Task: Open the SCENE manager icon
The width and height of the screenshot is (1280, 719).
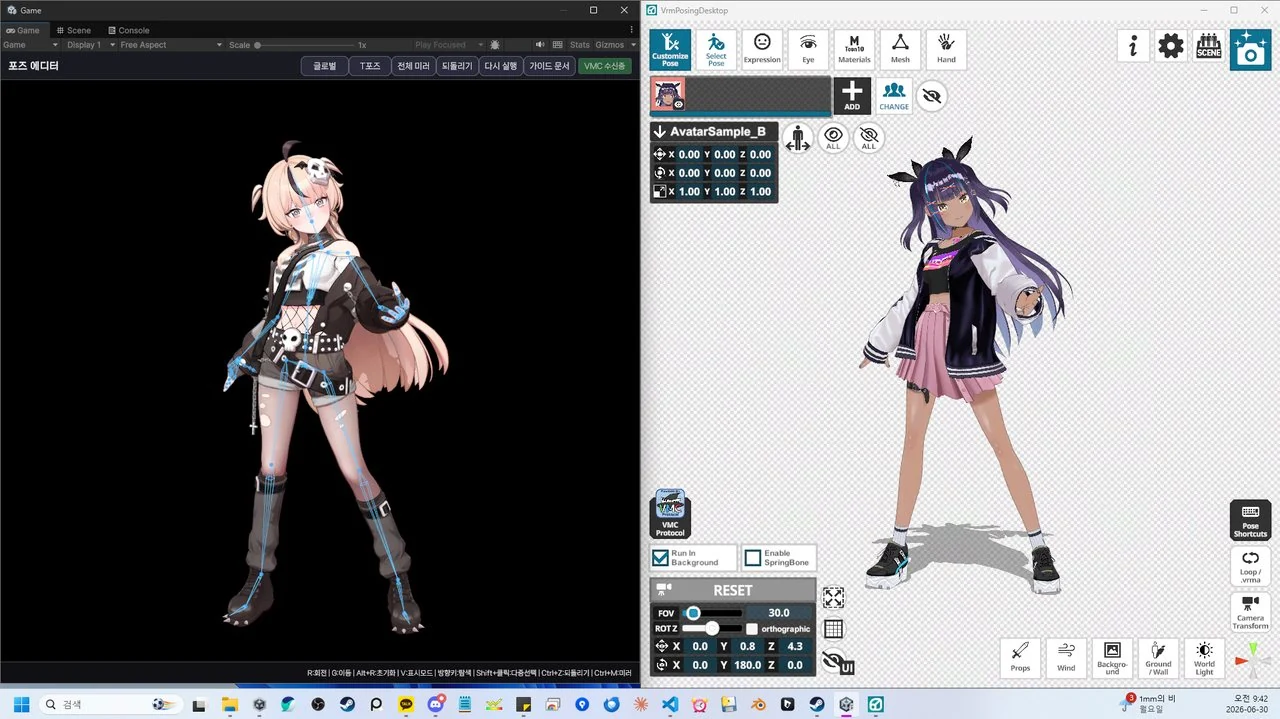Action: point(1209,46)
